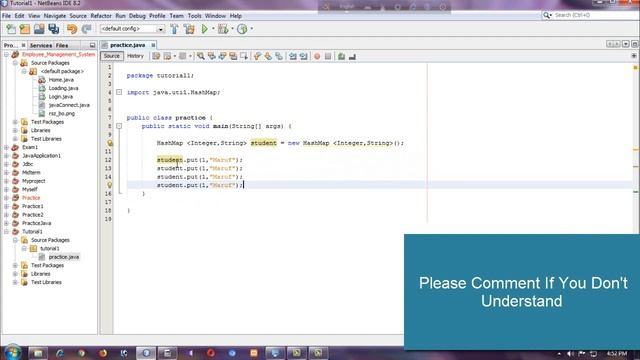
Task: Click the Find Selection magnifier icon in editor toolbar
Action: [201, 56]
